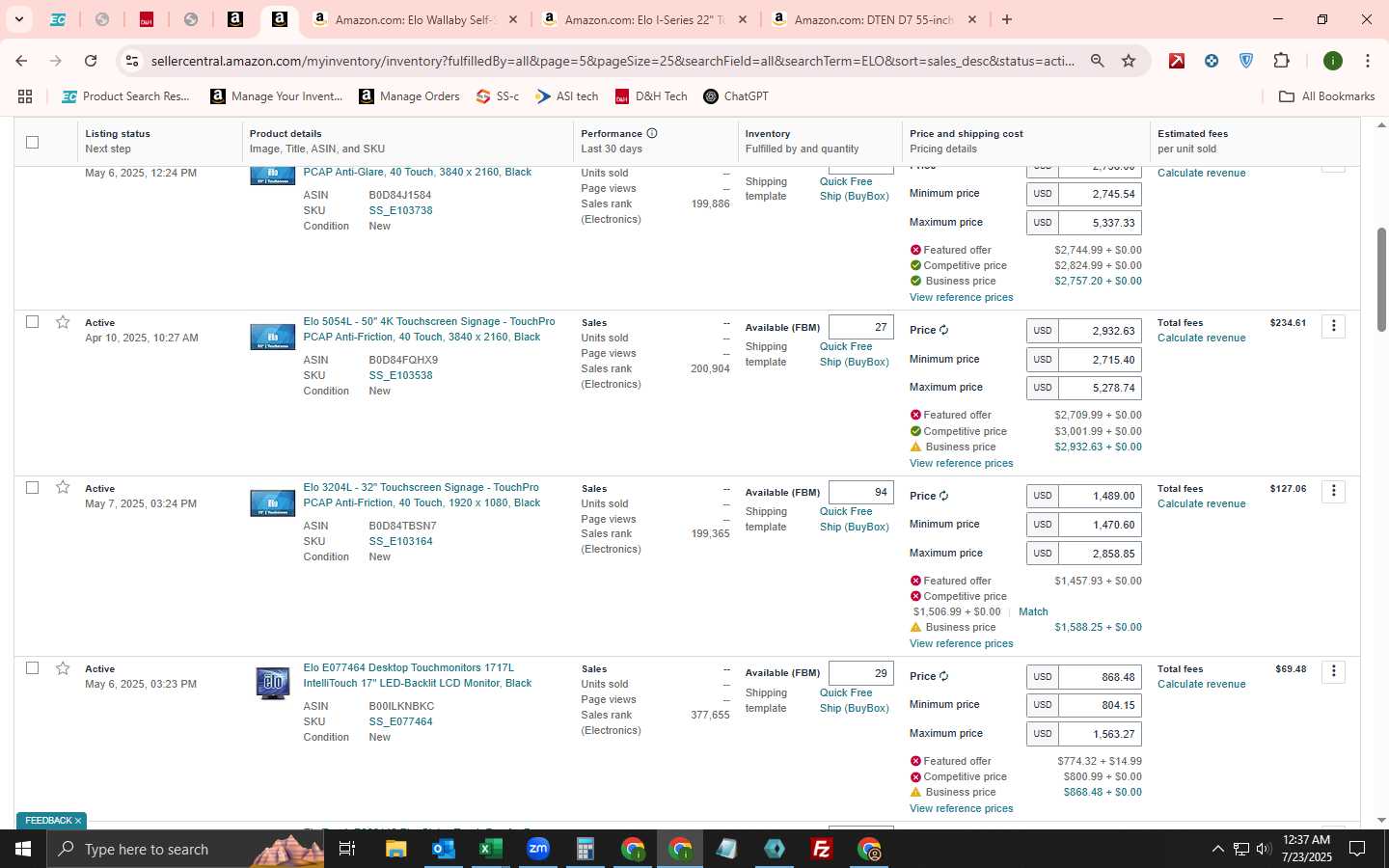The image size is (1389, 868).
Task: Select the Elo E077464 listing checkbox
Action: coord(32,667)
